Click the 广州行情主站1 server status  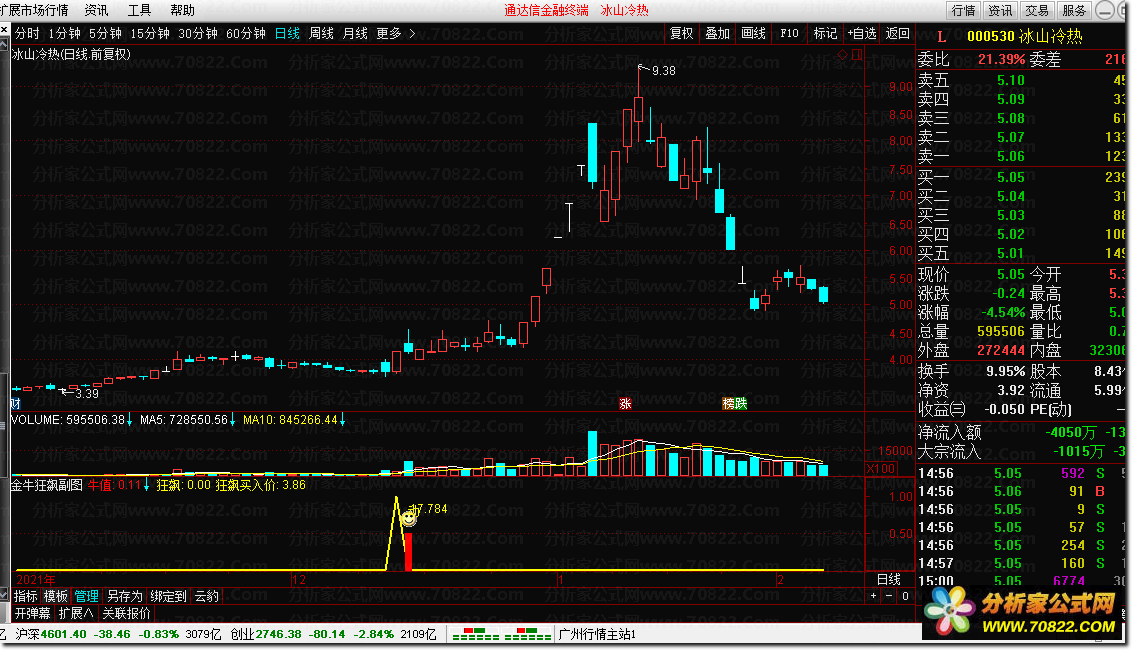click(x=597, y=634)
